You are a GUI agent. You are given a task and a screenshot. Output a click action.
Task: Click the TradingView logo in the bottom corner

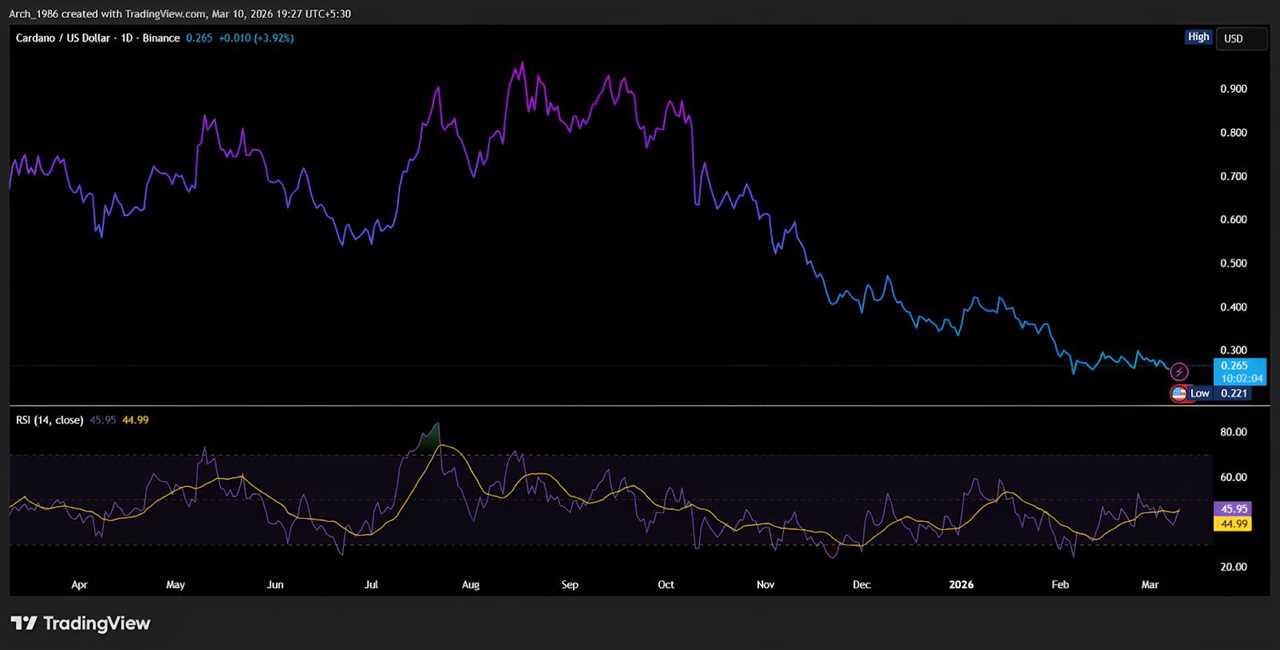80,623
